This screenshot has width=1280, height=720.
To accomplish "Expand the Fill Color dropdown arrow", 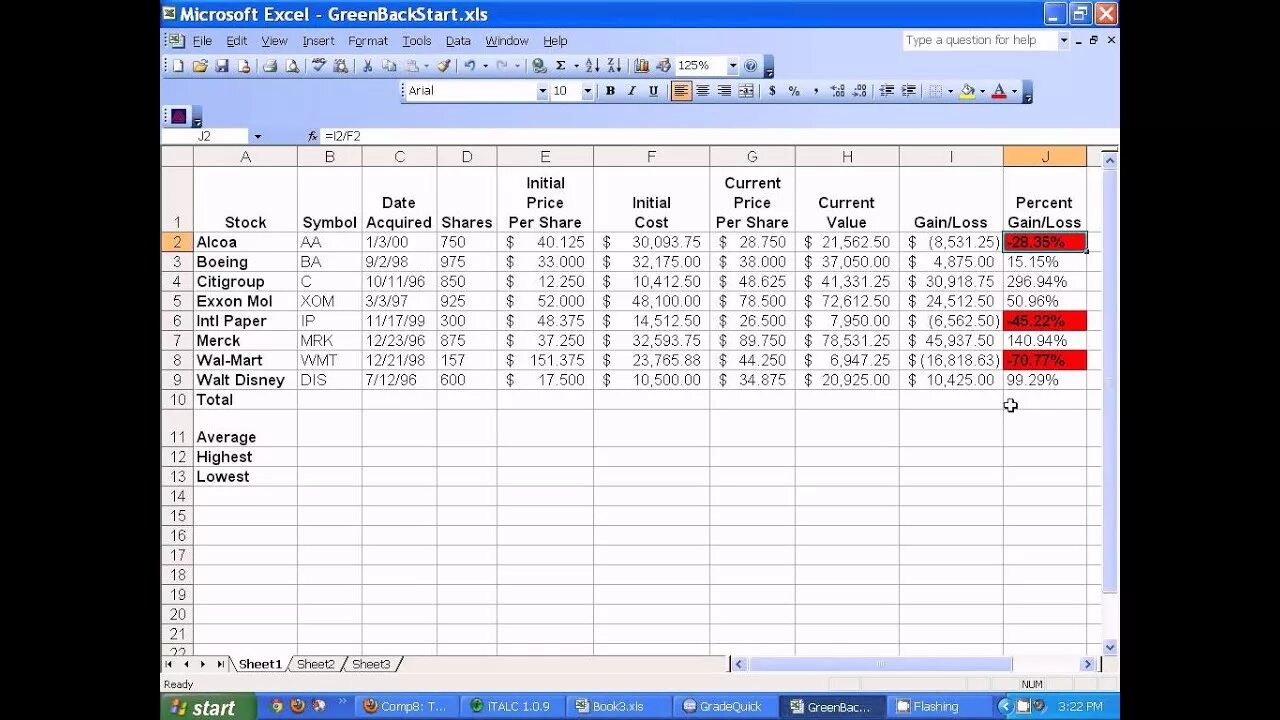I will pos(982,91).
